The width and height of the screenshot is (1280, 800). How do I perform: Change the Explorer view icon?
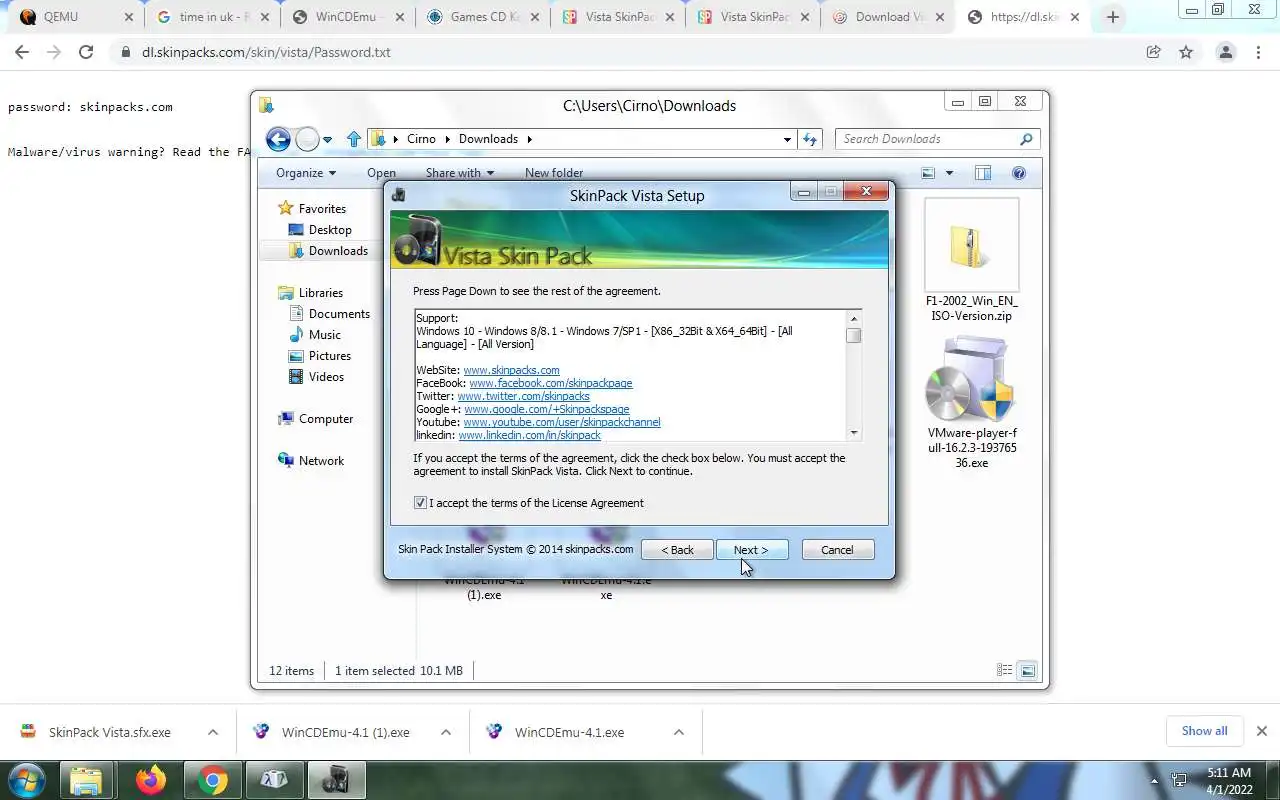click(x=928, y=173)
